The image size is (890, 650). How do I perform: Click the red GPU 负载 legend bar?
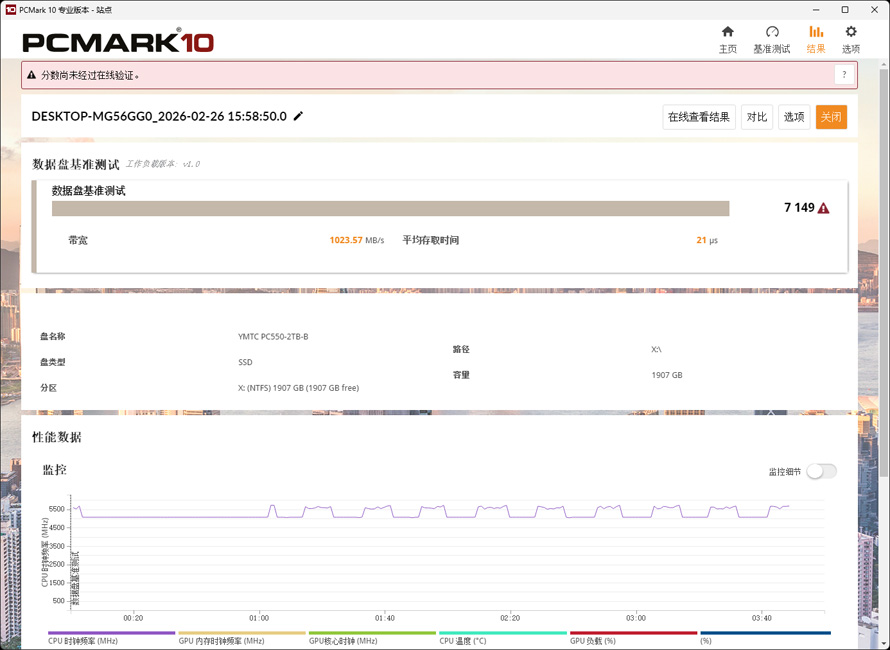(x=633, y=633)
